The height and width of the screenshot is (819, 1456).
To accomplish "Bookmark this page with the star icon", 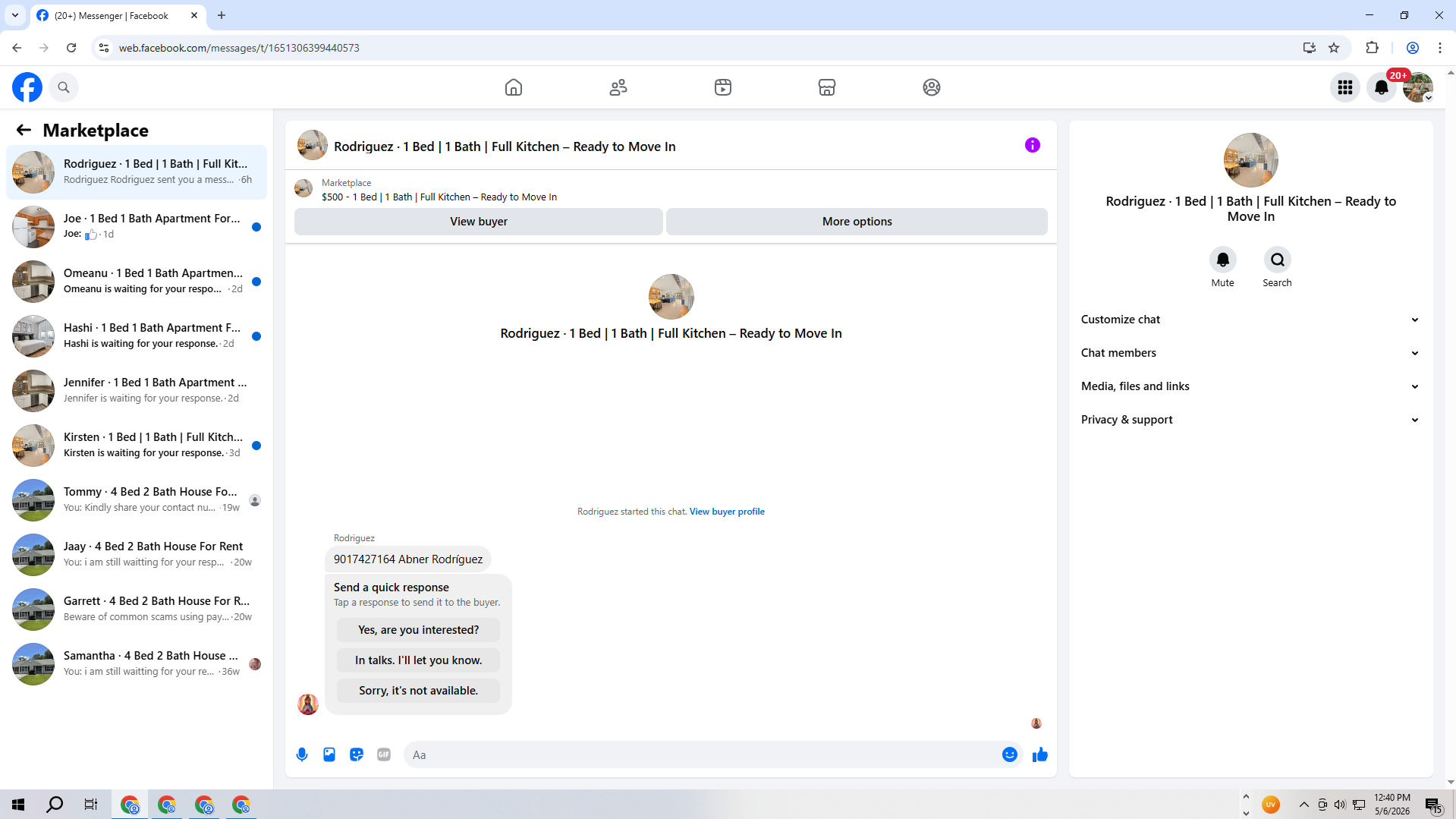I will 1334,48.
